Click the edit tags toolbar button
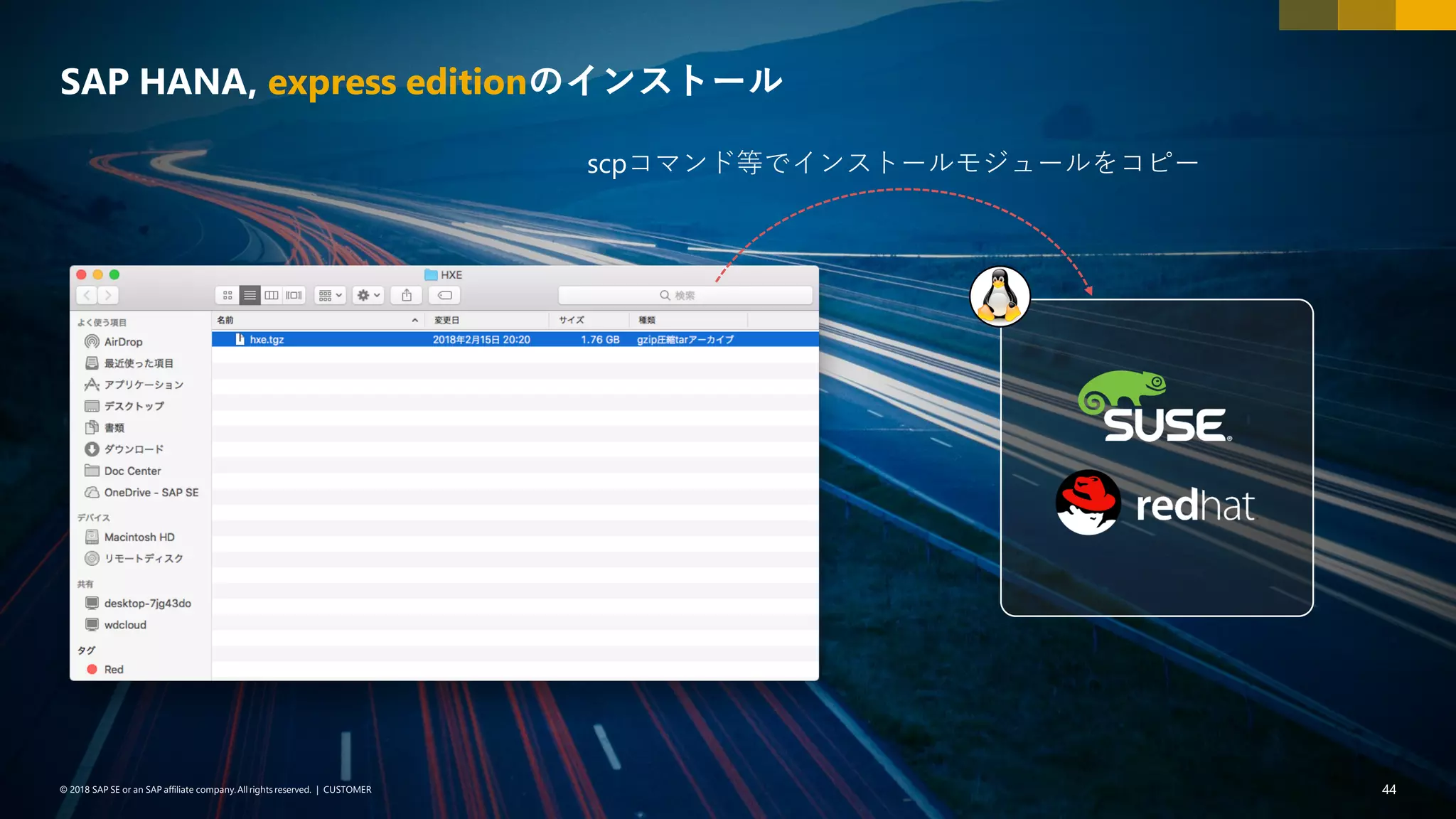This screenshot has height=819, width=1456. coord(444,295)
